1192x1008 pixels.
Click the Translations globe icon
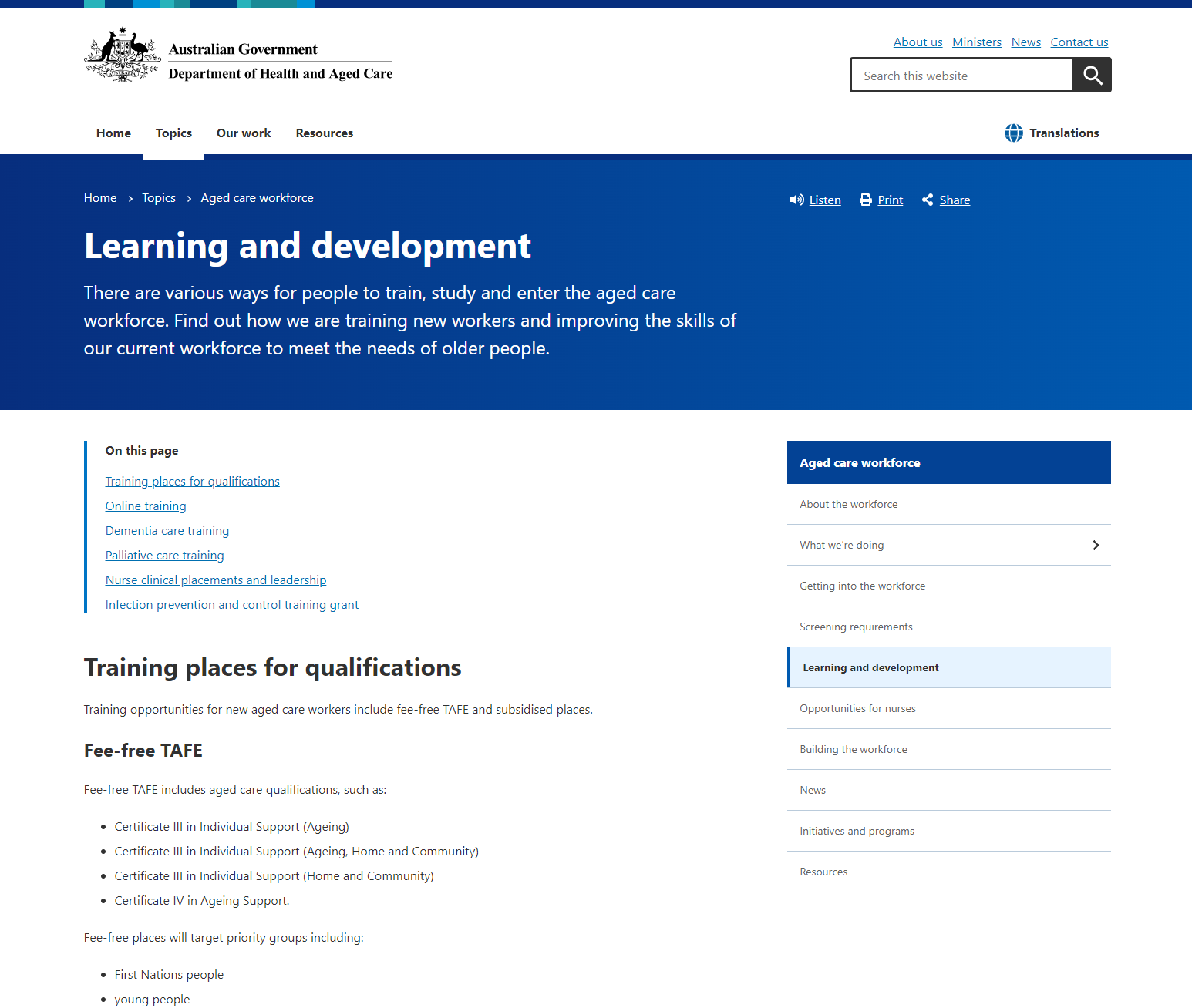tap(1014, 133)
